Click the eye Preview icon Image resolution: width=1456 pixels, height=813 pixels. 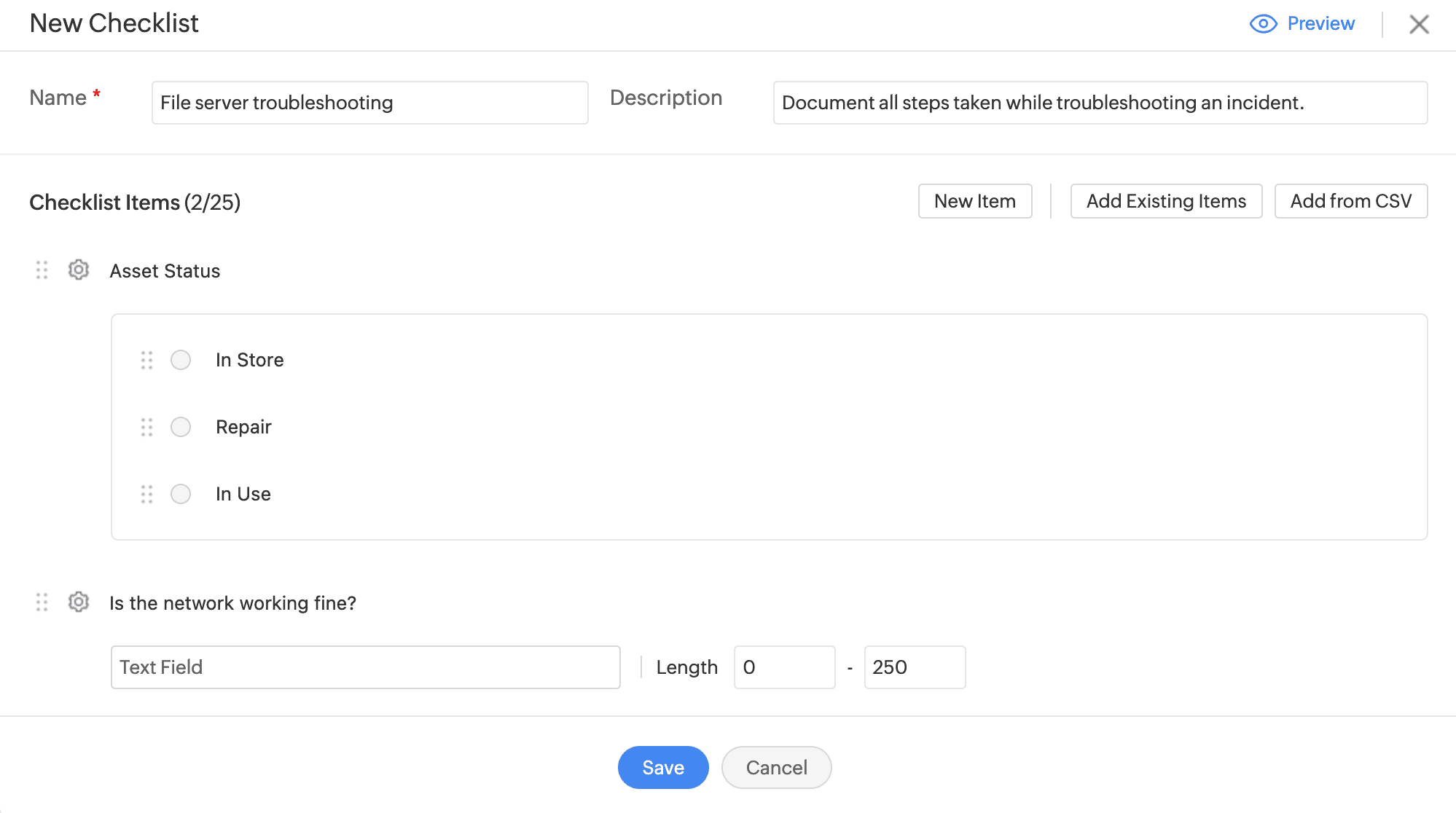[x=1263, y=24]
